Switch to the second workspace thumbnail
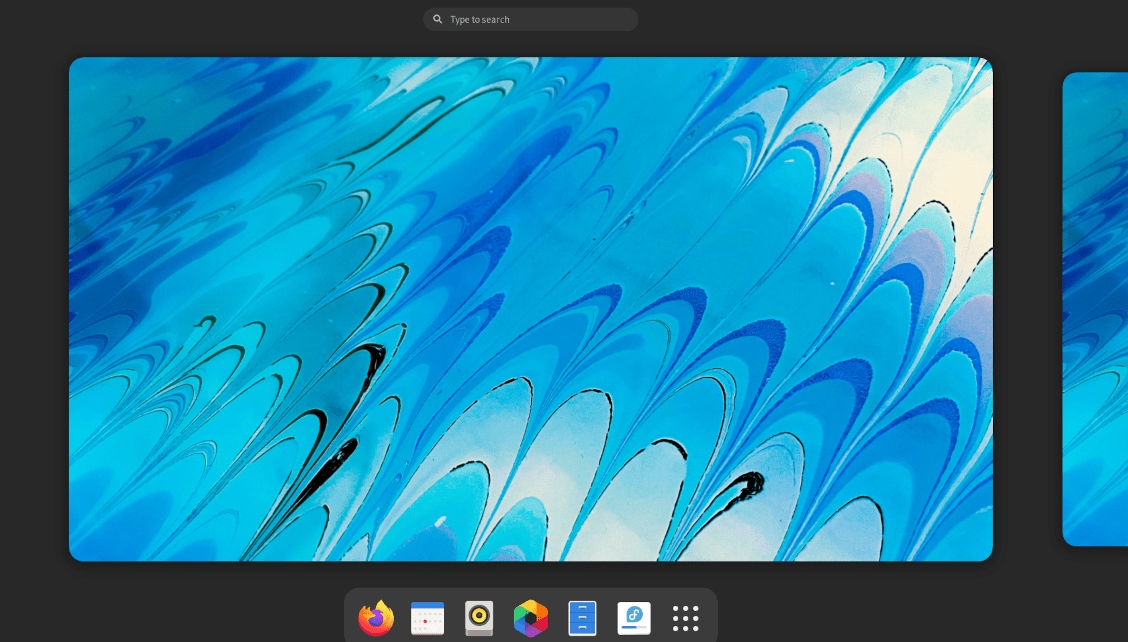This screenshot has width=1128, height=642. coord(1095,309)
